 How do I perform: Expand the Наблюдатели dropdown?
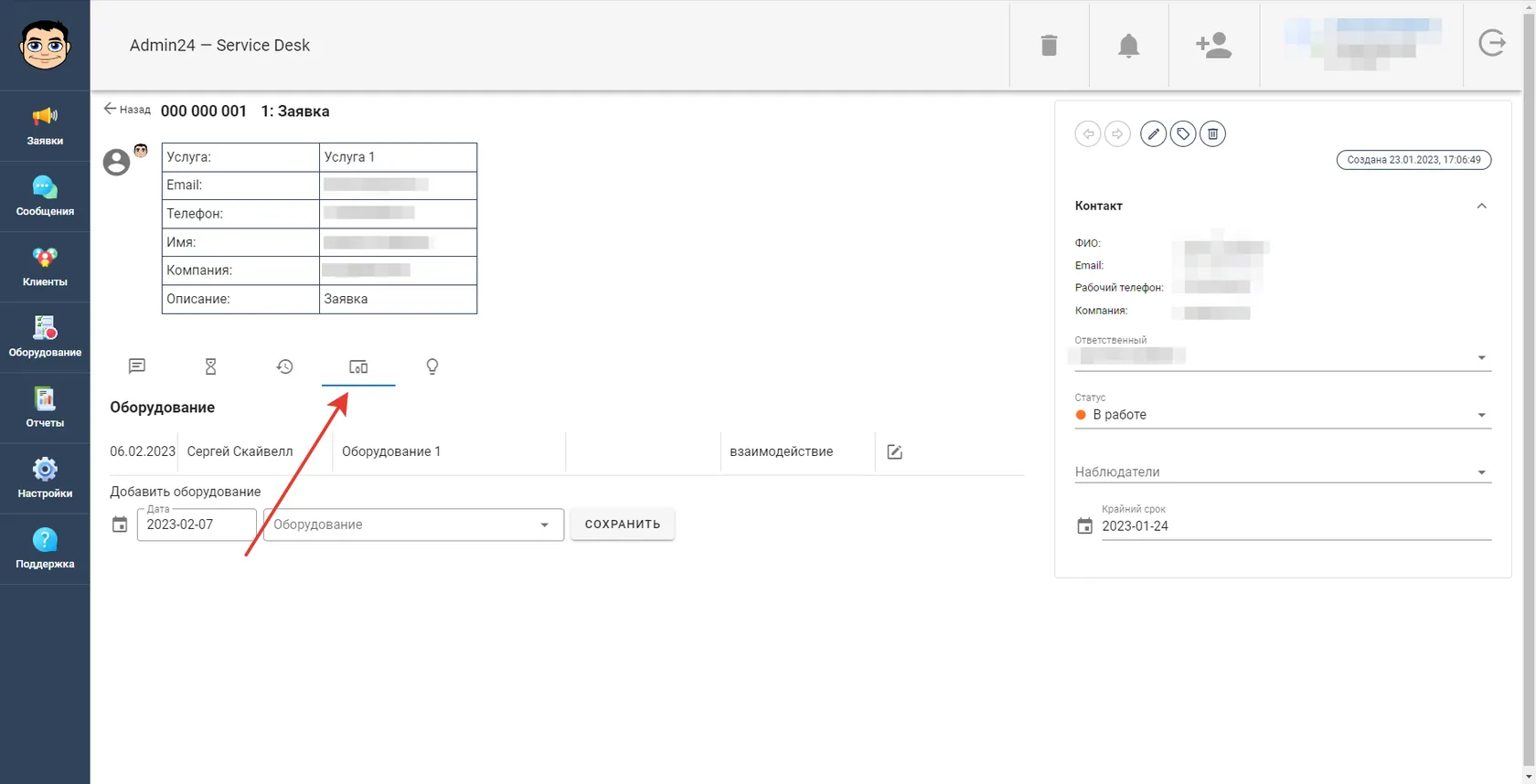click(1283, 471)
